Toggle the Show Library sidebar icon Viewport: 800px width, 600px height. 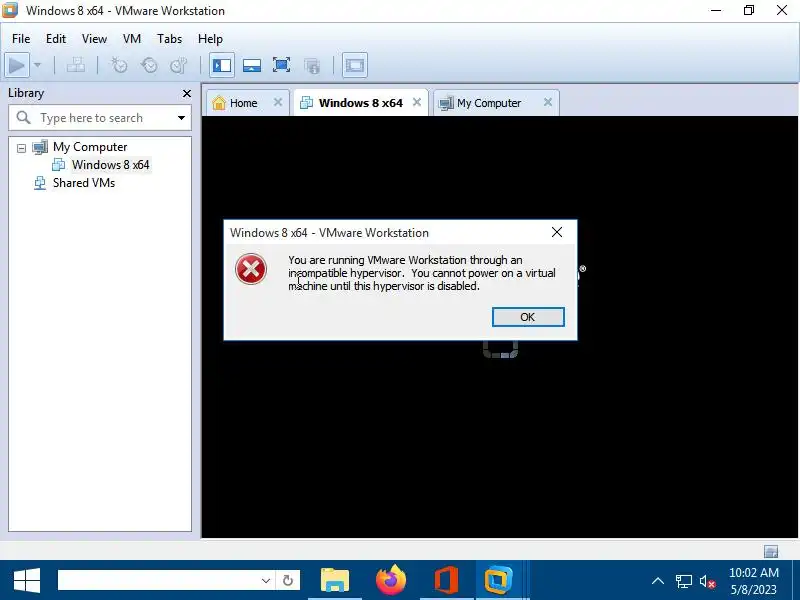click(x=222, y=65)
